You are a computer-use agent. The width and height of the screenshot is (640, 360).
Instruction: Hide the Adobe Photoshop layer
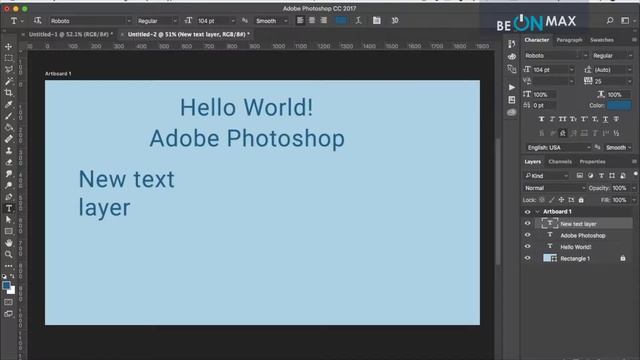[527, 235]
